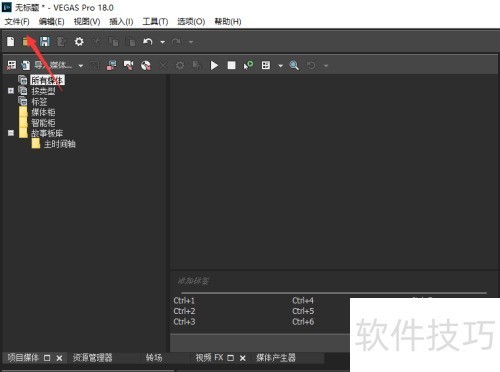Select the 按类型 tree item
Viewport: 500px width, 372px height.
point(43,91)
